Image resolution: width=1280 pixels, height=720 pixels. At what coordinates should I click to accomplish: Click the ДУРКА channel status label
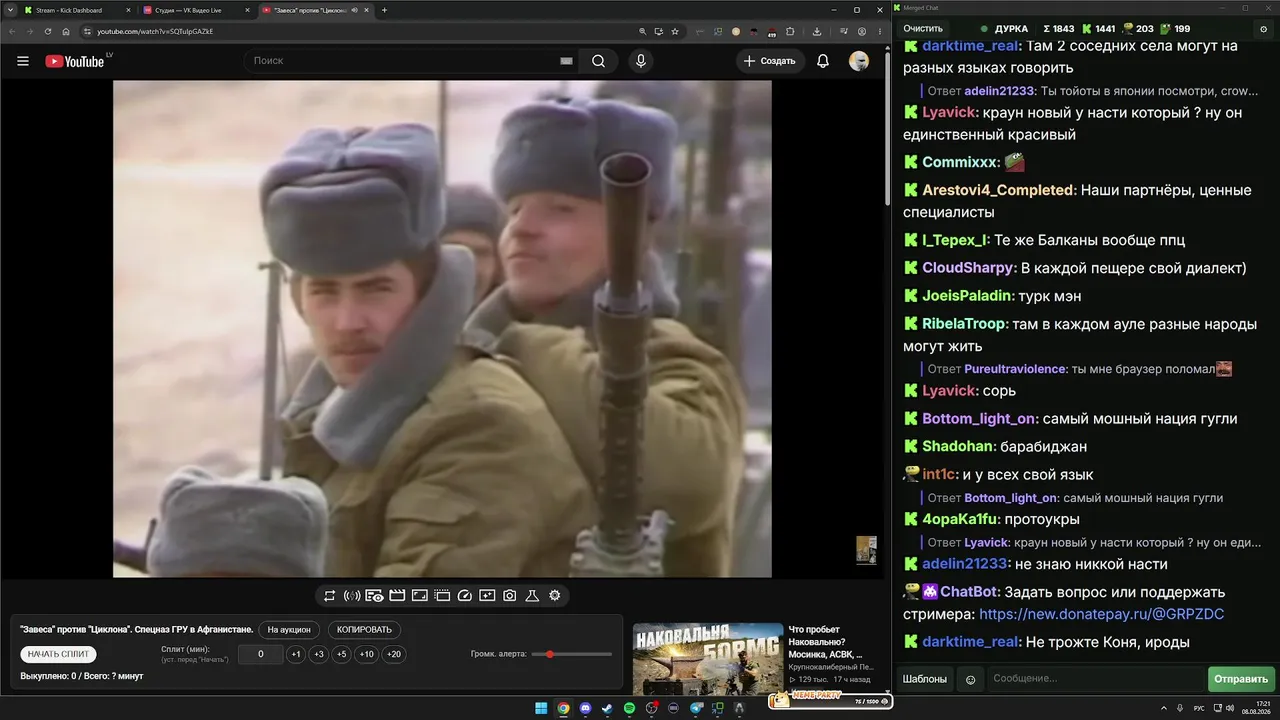click(x=1011, y=29)
